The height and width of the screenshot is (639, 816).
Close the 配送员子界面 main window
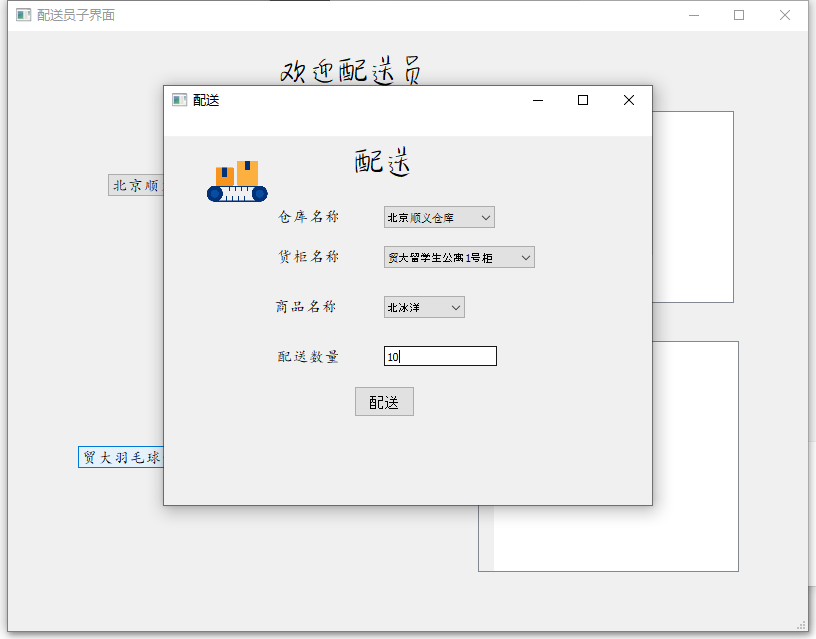pyautogui.click(x=785, y=15)
